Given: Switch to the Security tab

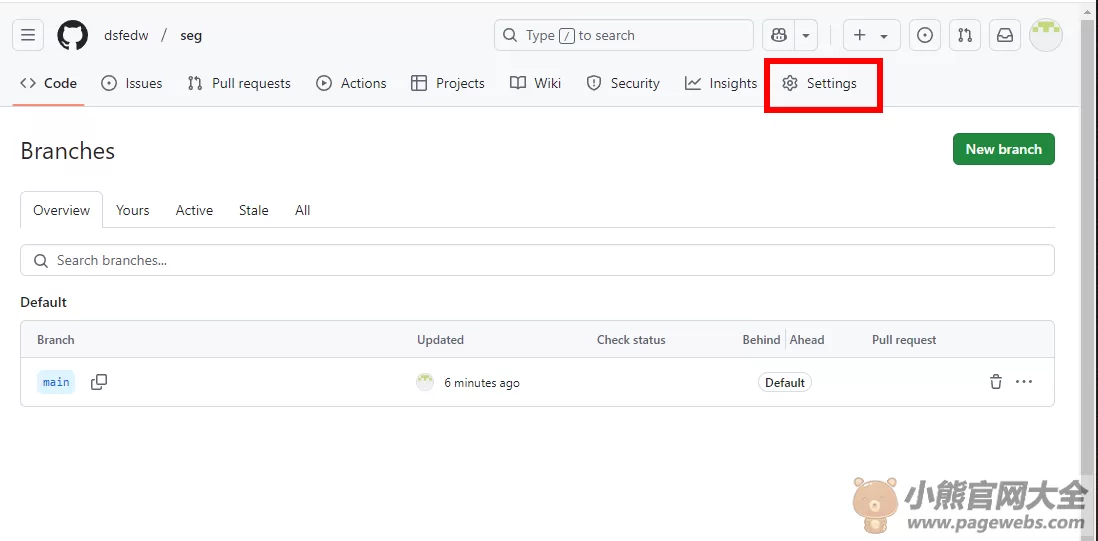Looking at the screenshot, I should click(x=623, y=83).
